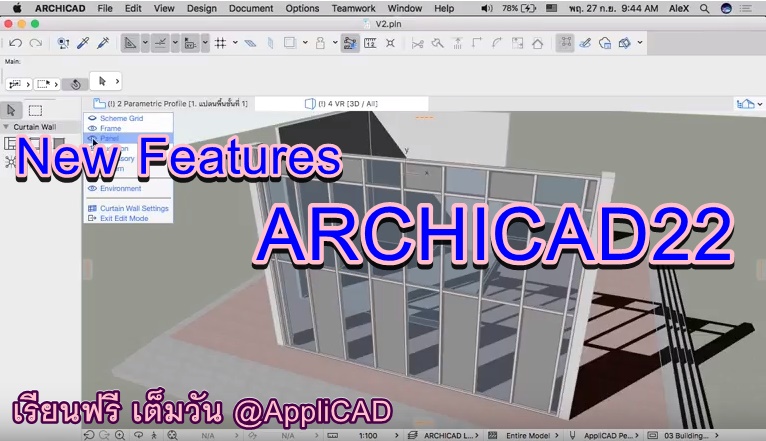The image size is (766, 441).
Task: Open the Guide Lines dropdown arrow
Action: tap(145, 43)
